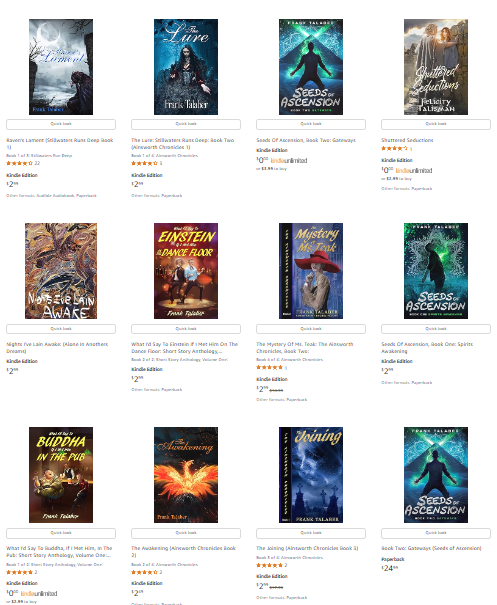Open Audible Audiobook format for Raven's Lament

(x=55, y=196)
